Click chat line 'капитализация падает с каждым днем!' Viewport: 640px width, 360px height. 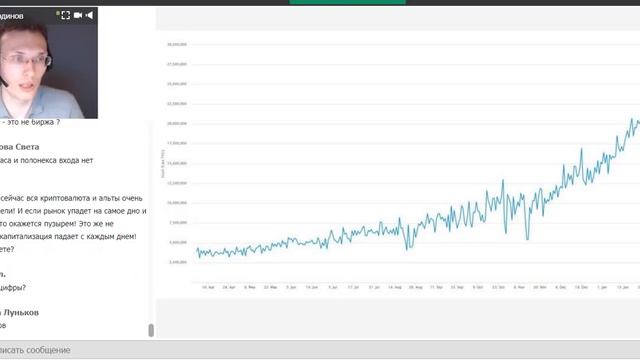tap(68, 236)
